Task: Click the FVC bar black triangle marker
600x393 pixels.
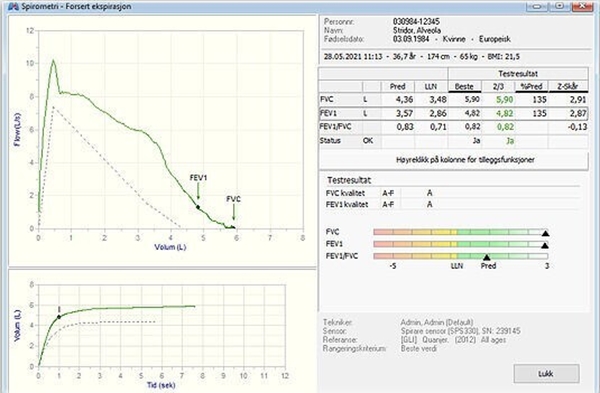Action: pos(545,233)
